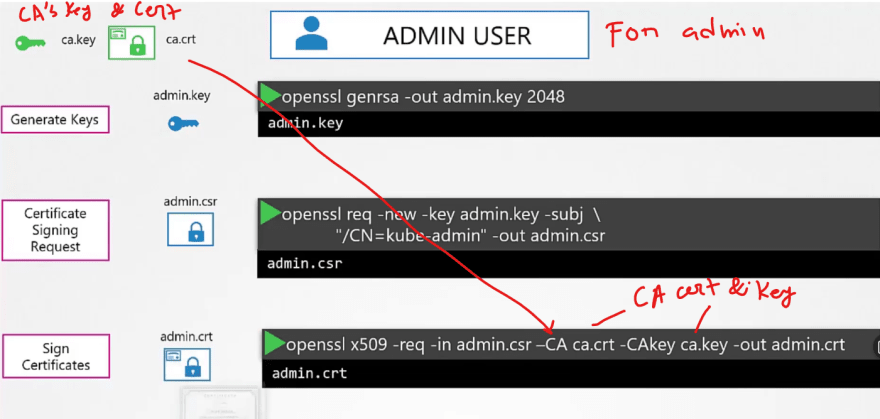Click the blue admin.key key icon
Viewport: 880px width, 419px height.
183,123
